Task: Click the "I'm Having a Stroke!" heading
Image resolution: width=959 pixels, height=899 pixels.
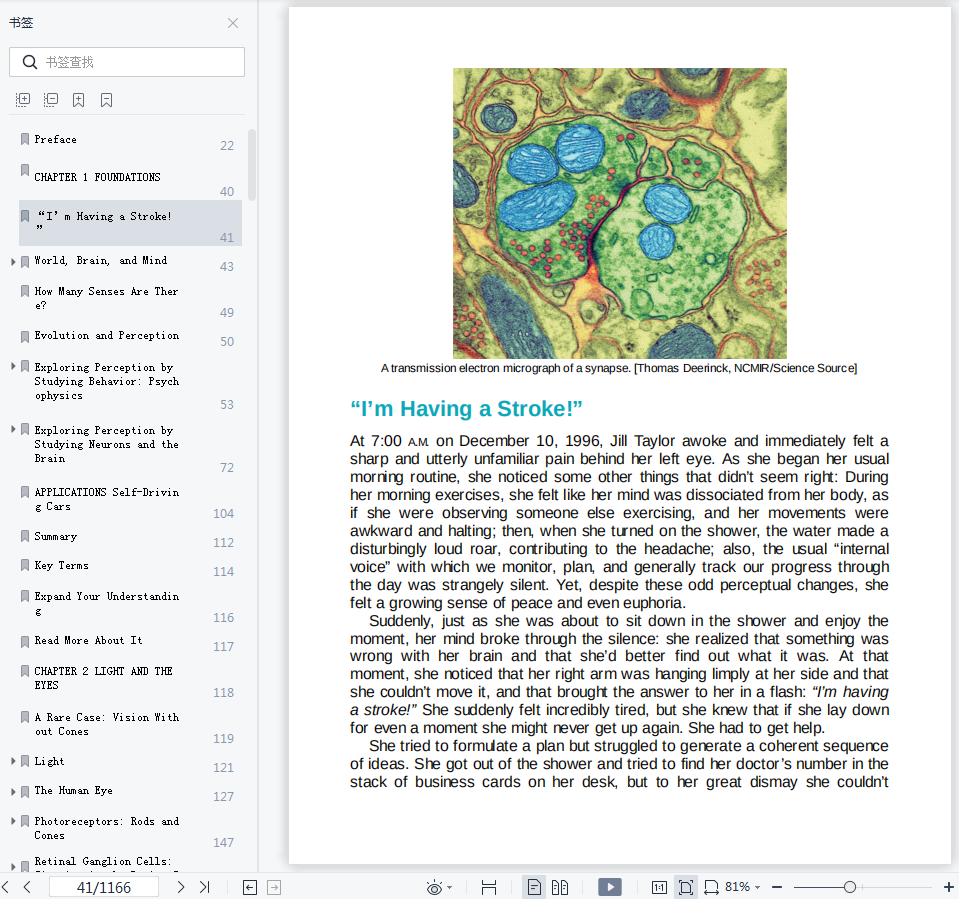Action: click(x=466, y=409)
